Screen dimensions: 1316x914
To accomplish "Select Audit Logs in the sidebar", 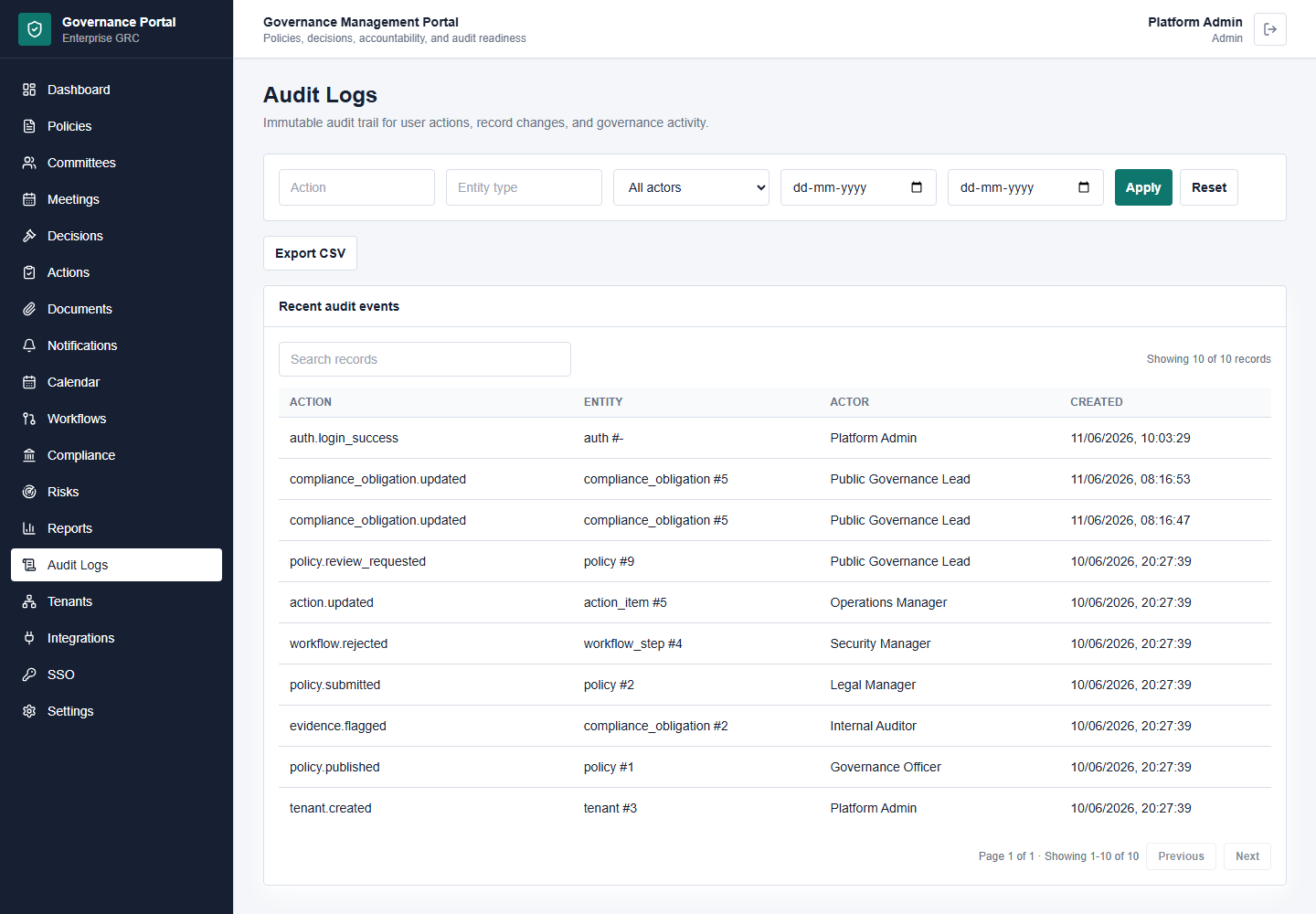I will click(116, 565).
